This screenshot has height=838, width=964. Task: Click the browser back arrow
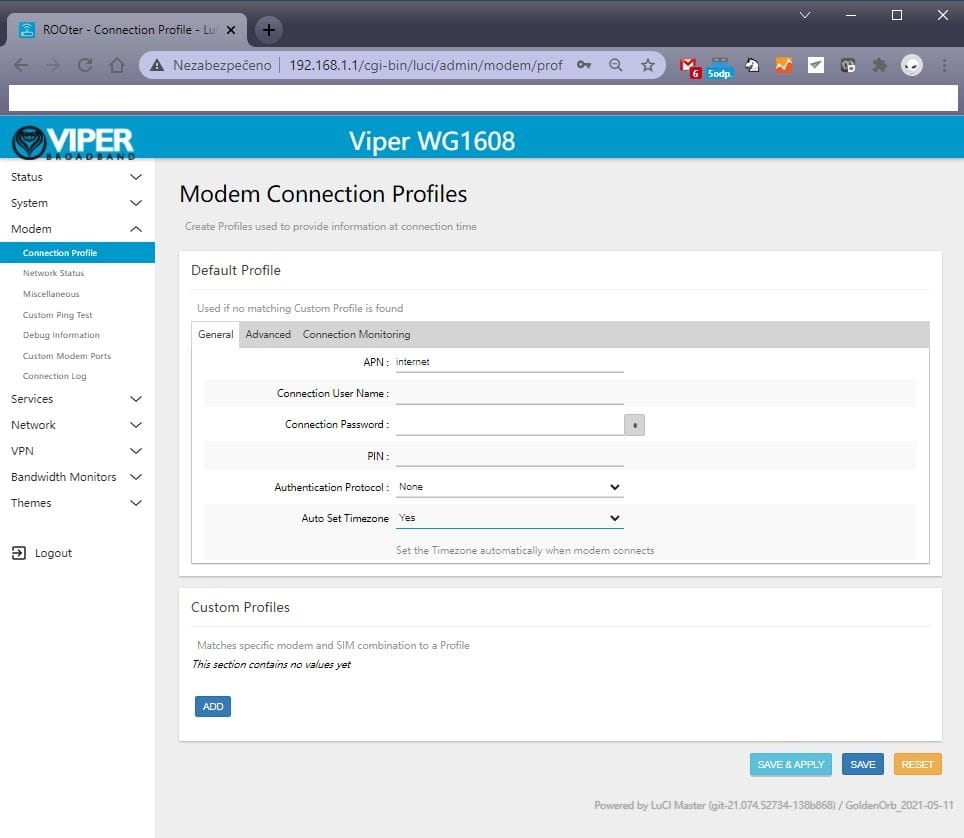coord(21,65)
